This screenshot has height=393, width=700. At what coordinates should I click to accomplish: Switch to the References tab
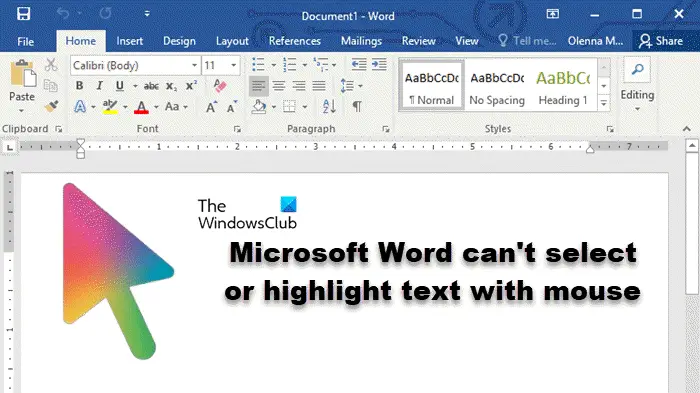295,41
